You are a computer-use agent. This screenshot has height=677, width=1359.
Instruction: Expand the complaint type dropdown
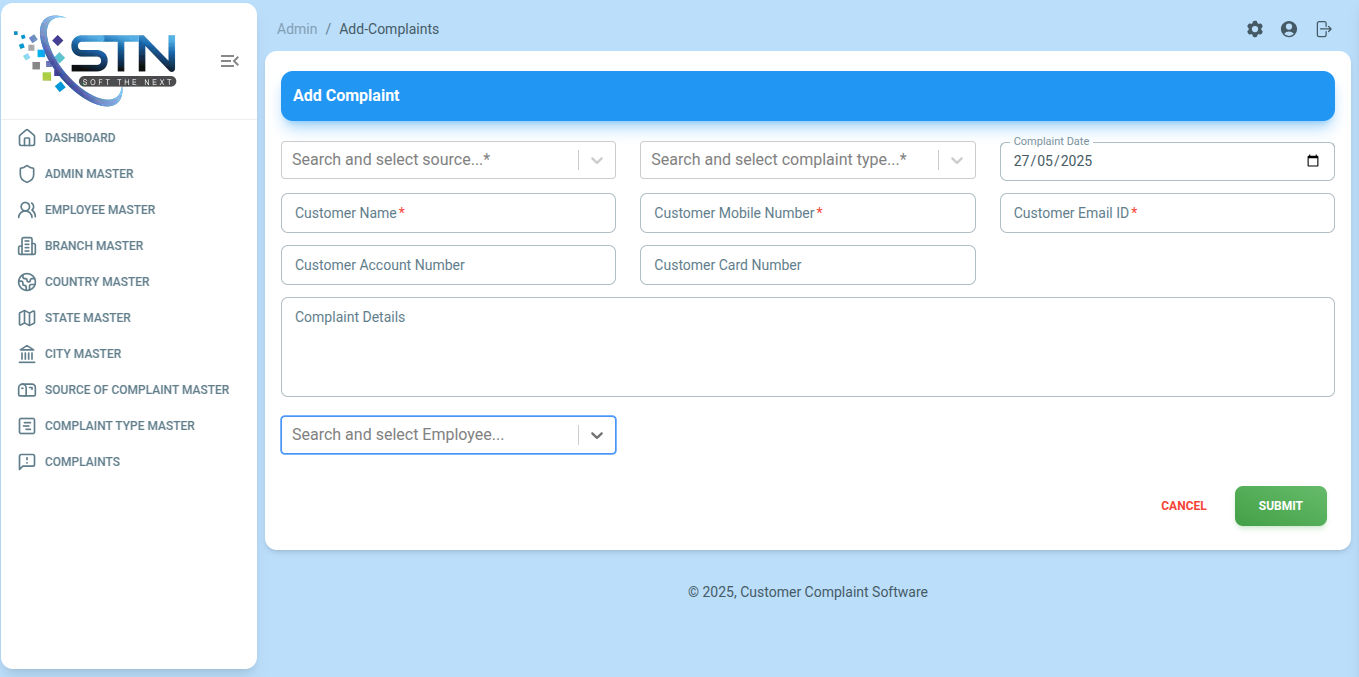pyautogui.click(x=957, y=160)
